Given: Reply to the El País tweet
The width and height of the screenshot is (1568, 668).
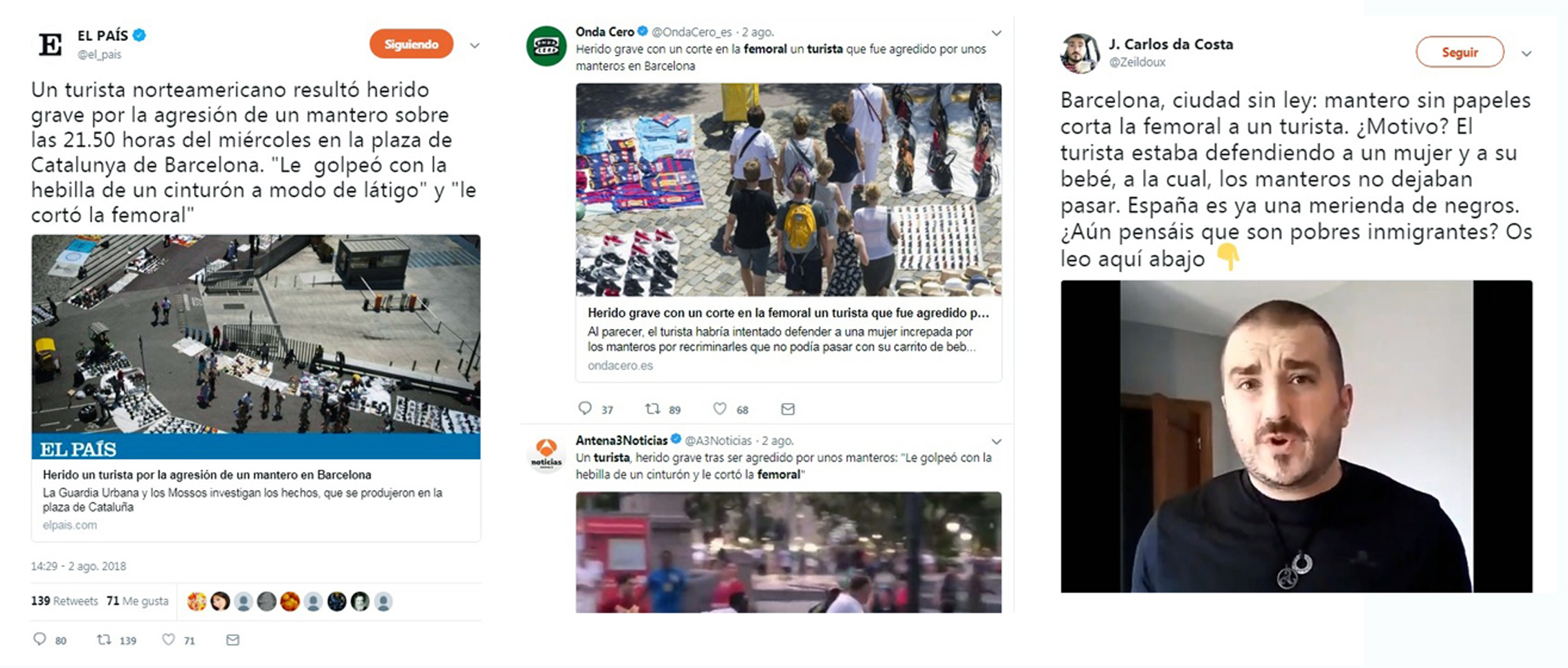Looking at the screenshot, I should pyautogui.click(x=40, y=640).
